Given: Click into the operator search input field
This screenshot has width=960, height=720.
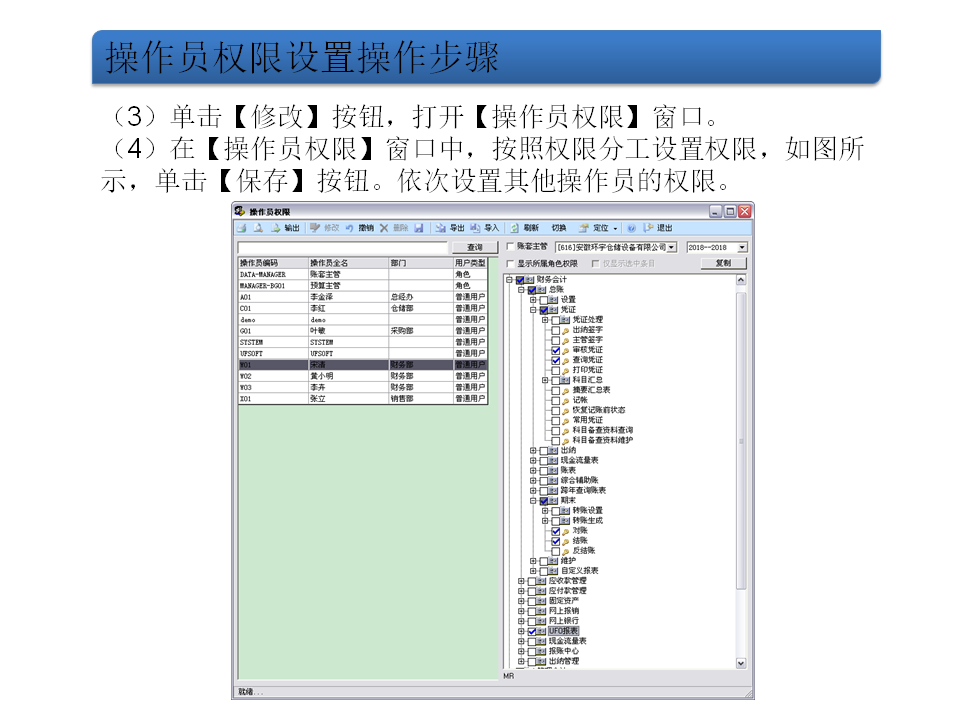Looking at the screenshot, I should [x=343, y=247].
